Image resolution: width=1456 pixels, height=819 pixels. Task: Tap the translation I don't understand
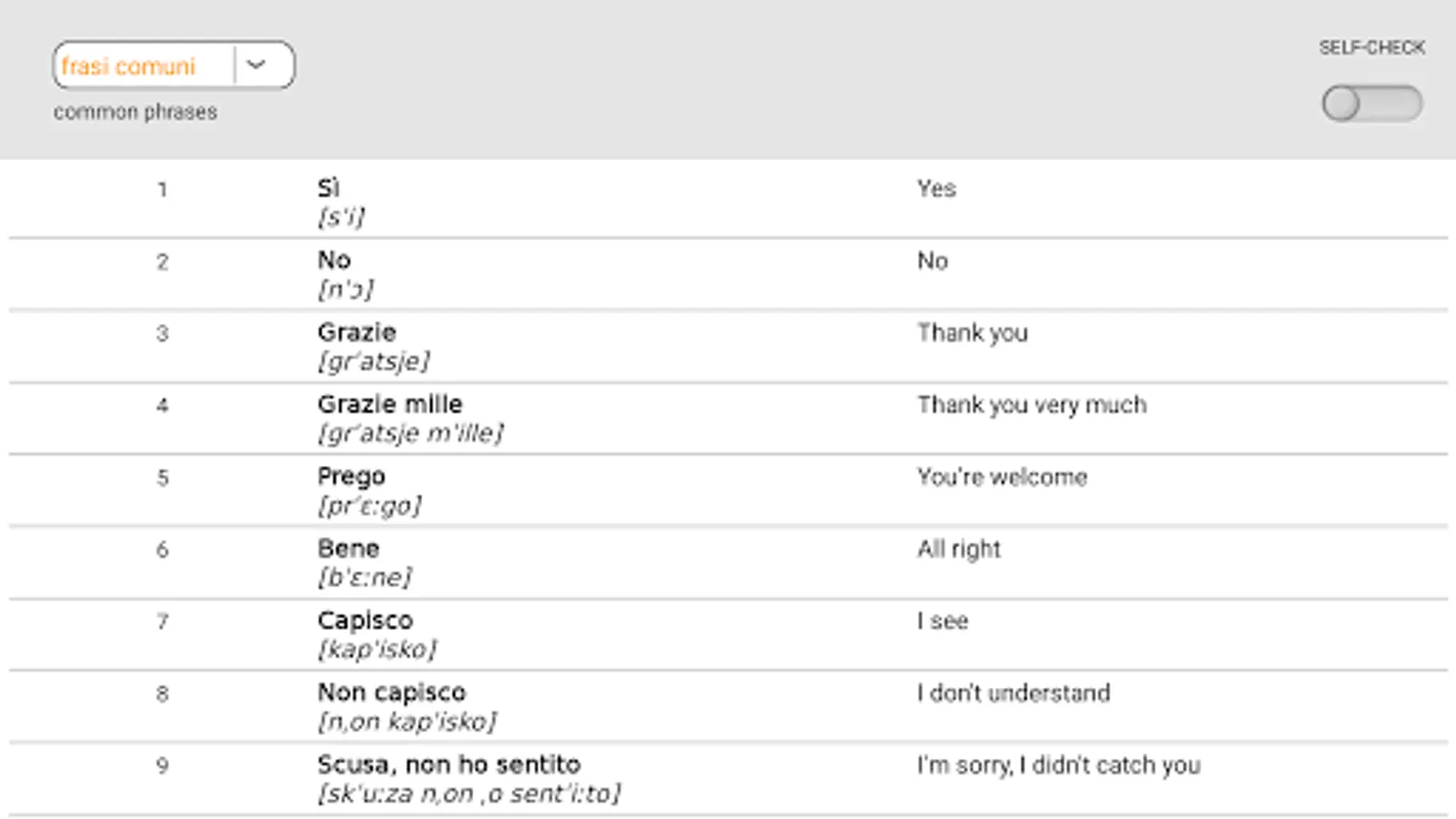tap(1013, 693)
